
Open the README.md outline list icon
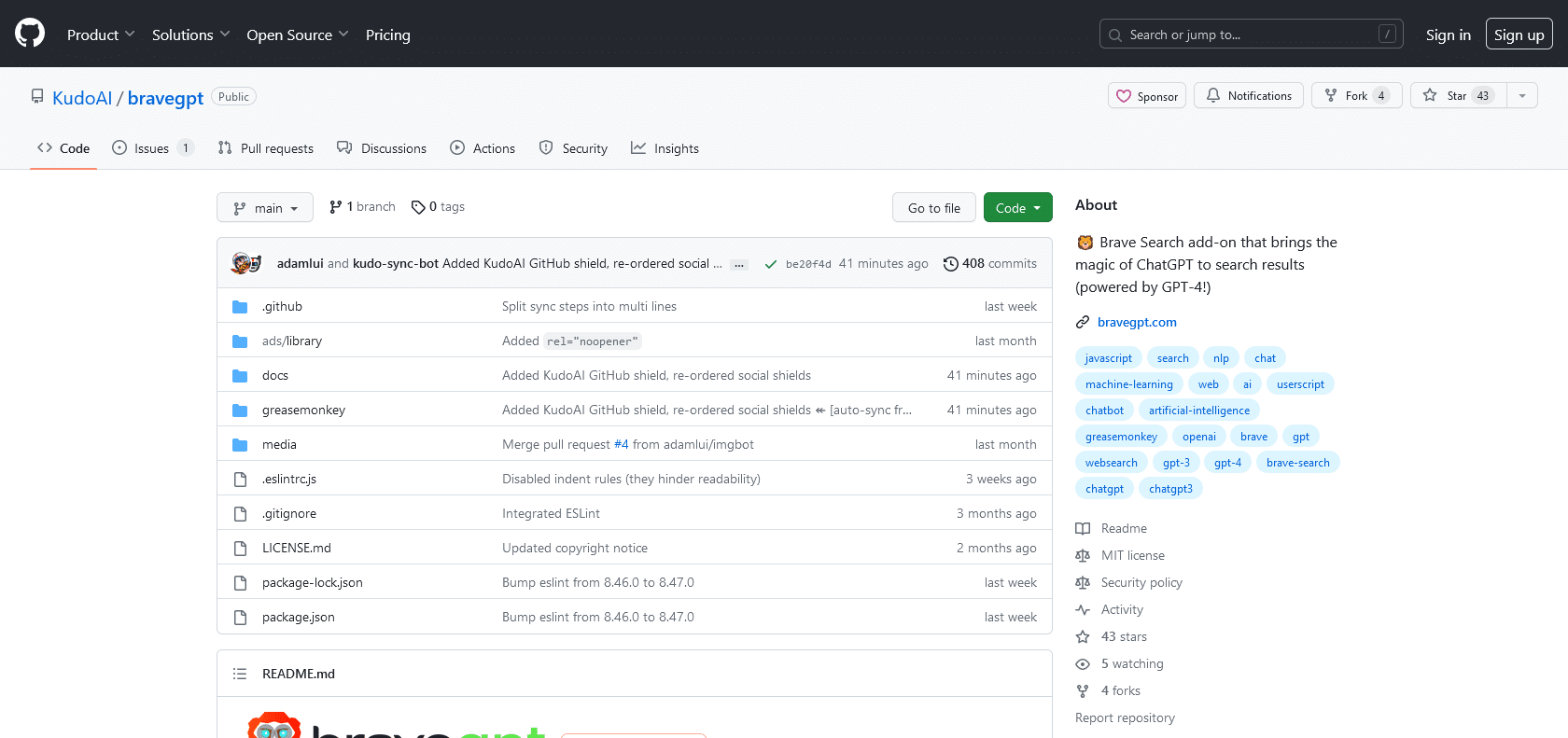pos(240,674)
